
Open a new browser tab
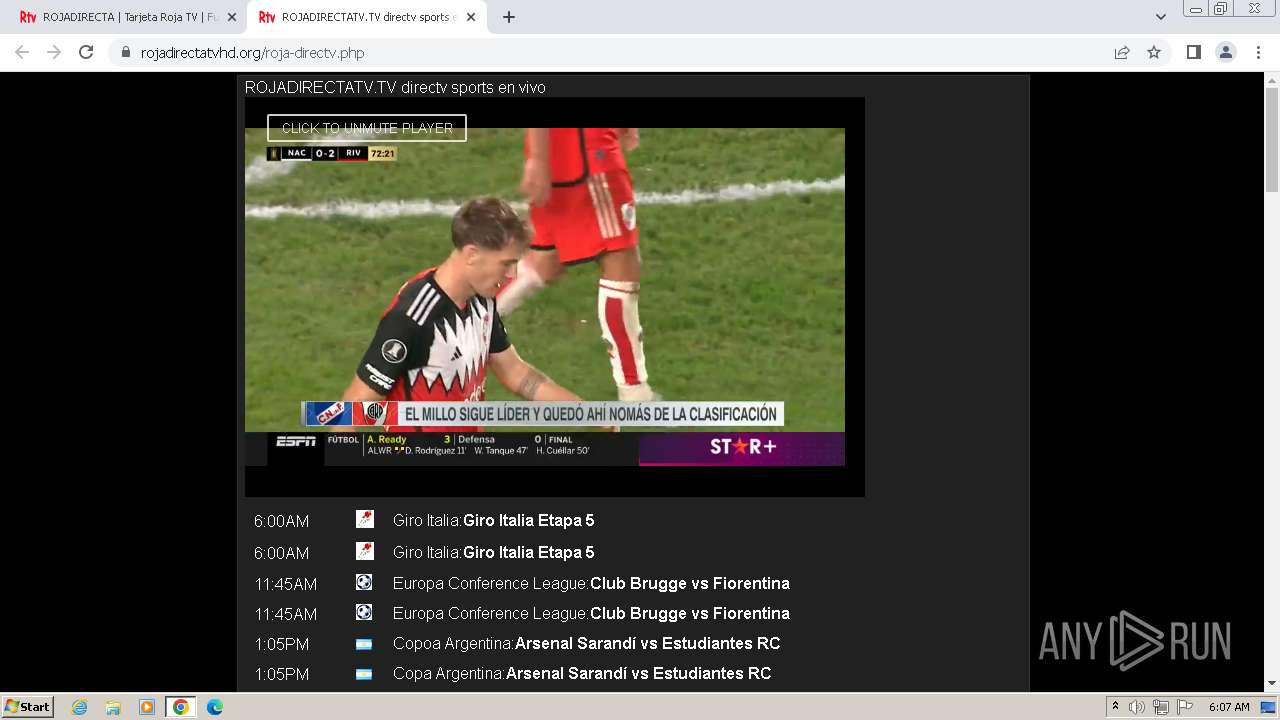click(509, 17)
